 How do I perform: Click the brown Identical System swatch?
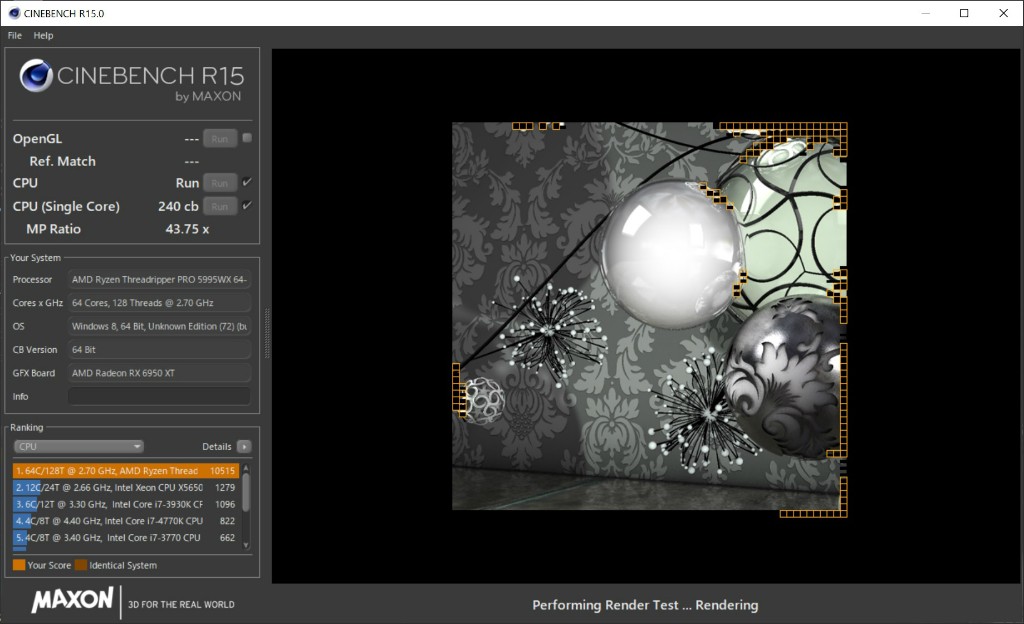click(81, 565)
